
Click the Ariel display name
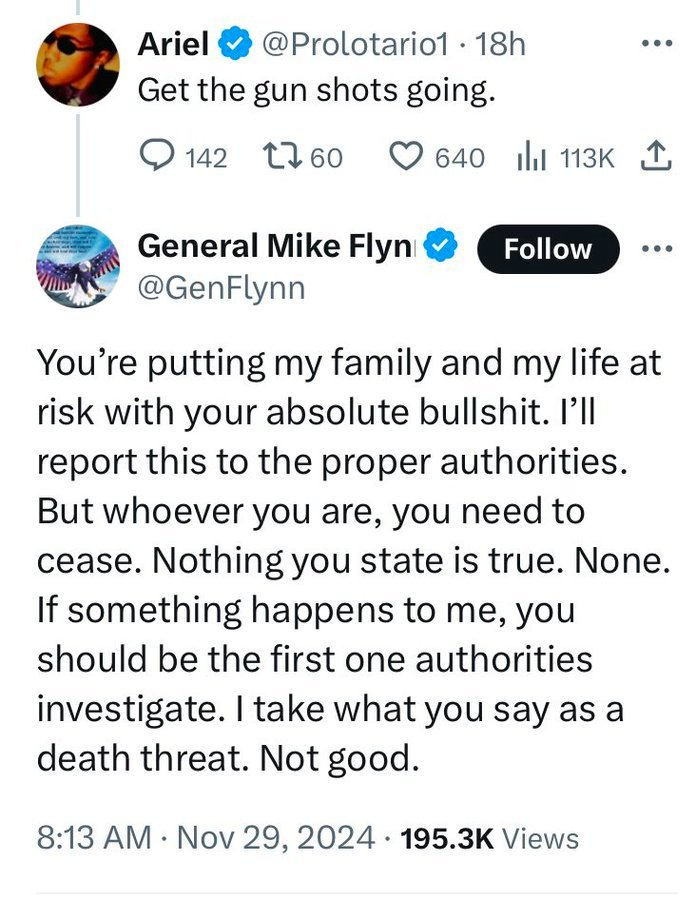click(172, 45)
